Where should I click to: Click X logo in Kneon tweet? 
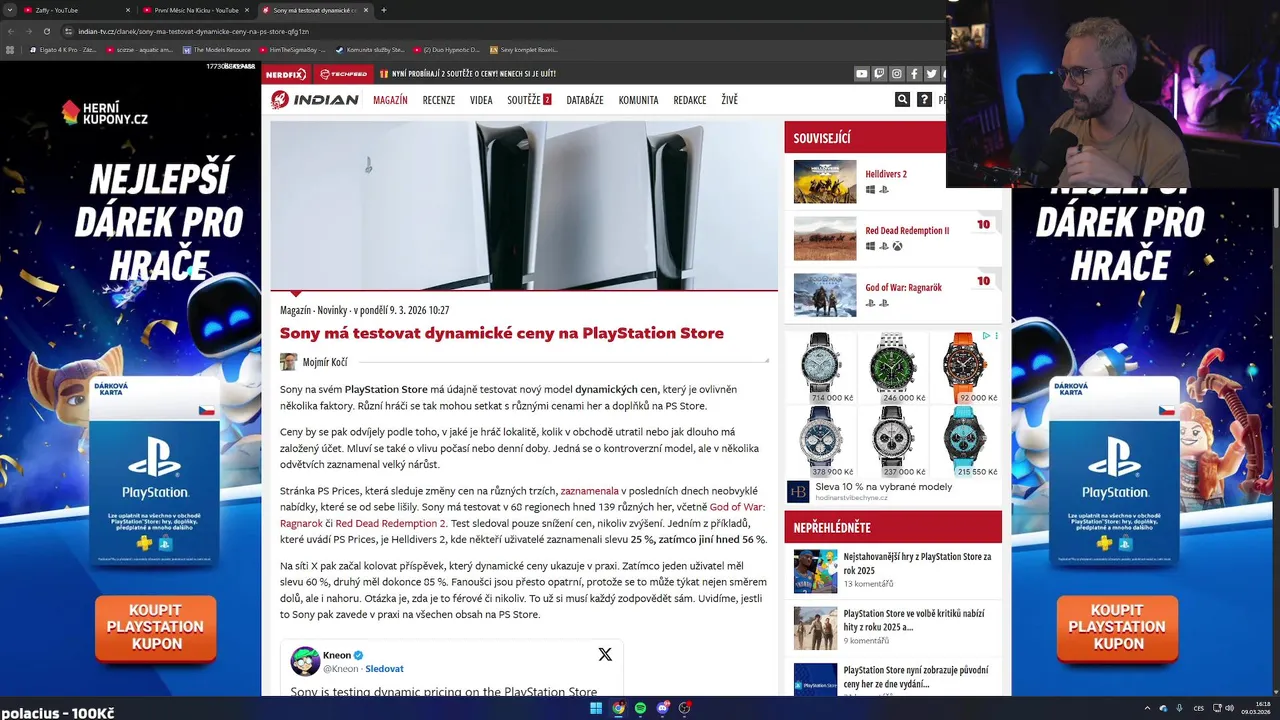pyautogui.click(x=605, y=654)
